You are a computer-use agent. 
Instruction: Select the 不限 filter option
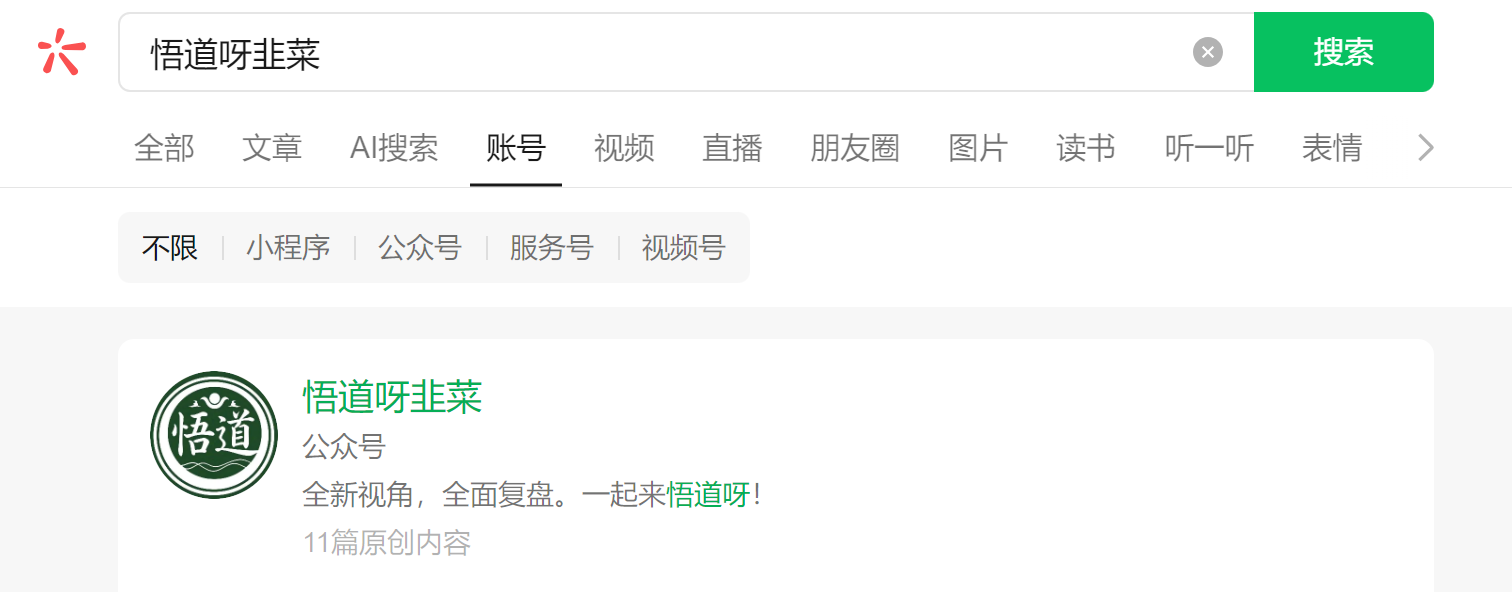[x=170, y=247]
